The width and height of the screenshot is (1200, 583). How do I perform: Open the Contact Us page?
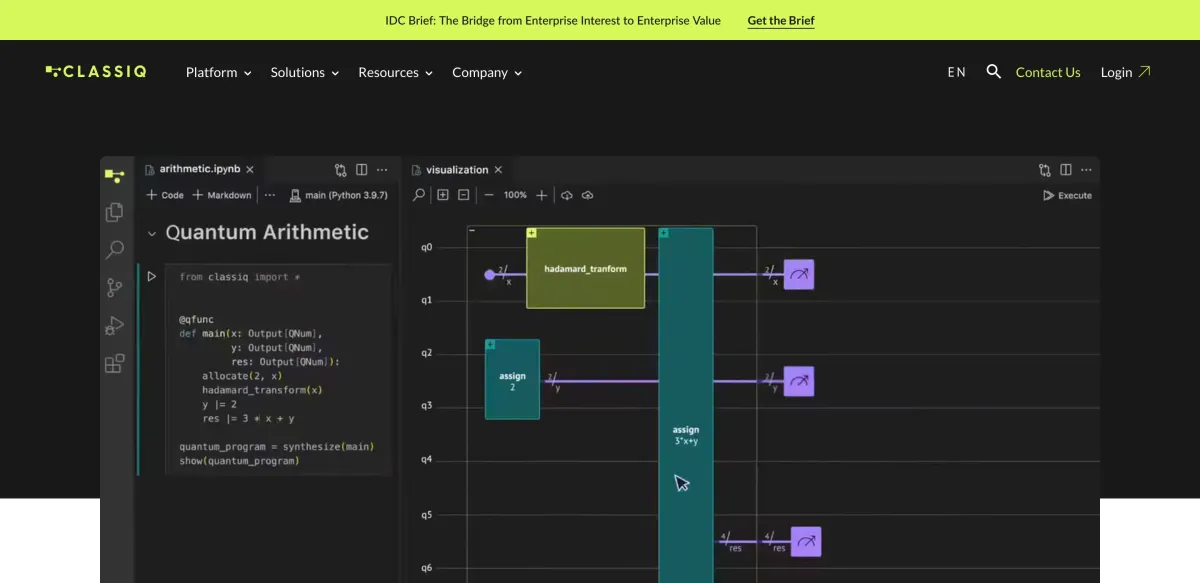tap(1048, 72)
